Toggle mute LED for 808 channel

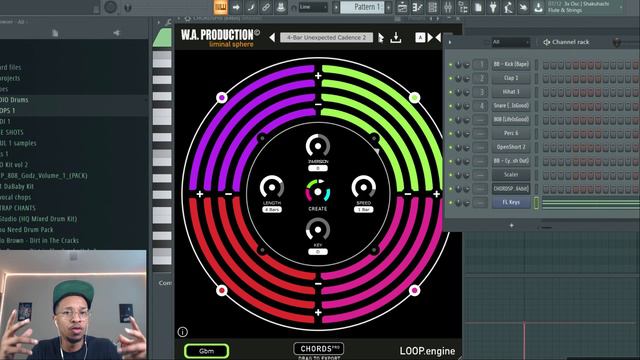451,120
